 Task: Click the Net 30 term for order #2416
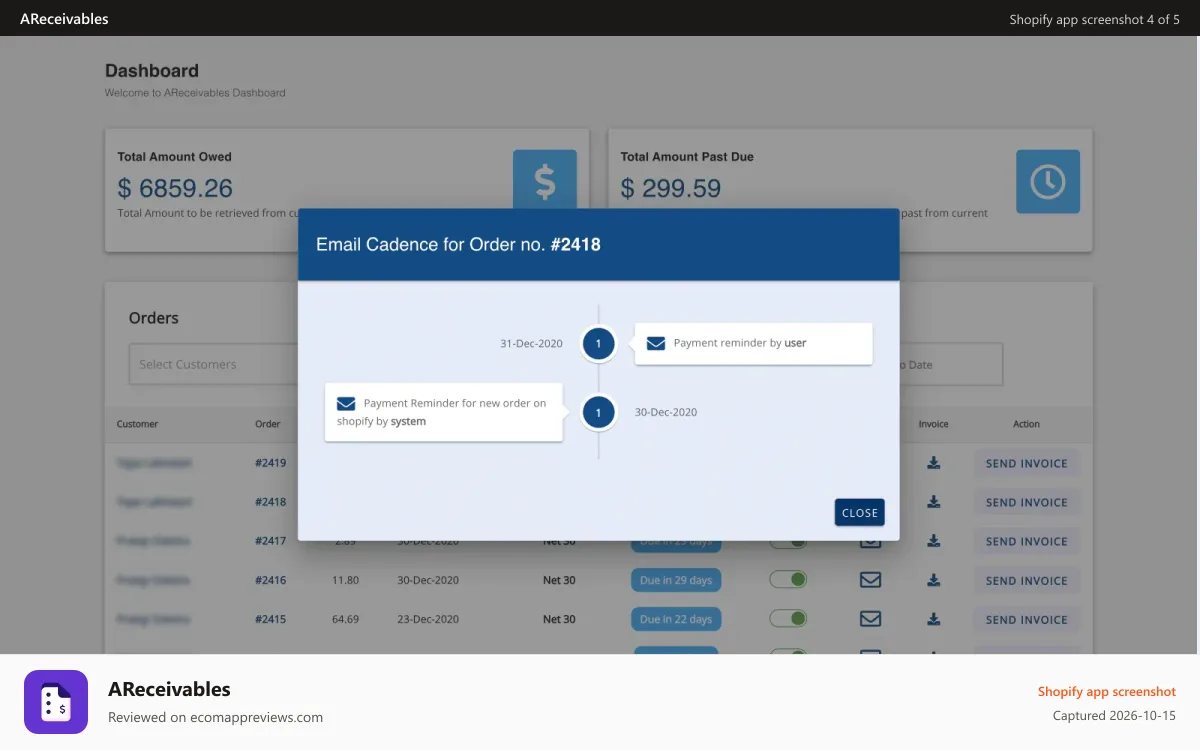pos(559,580)
